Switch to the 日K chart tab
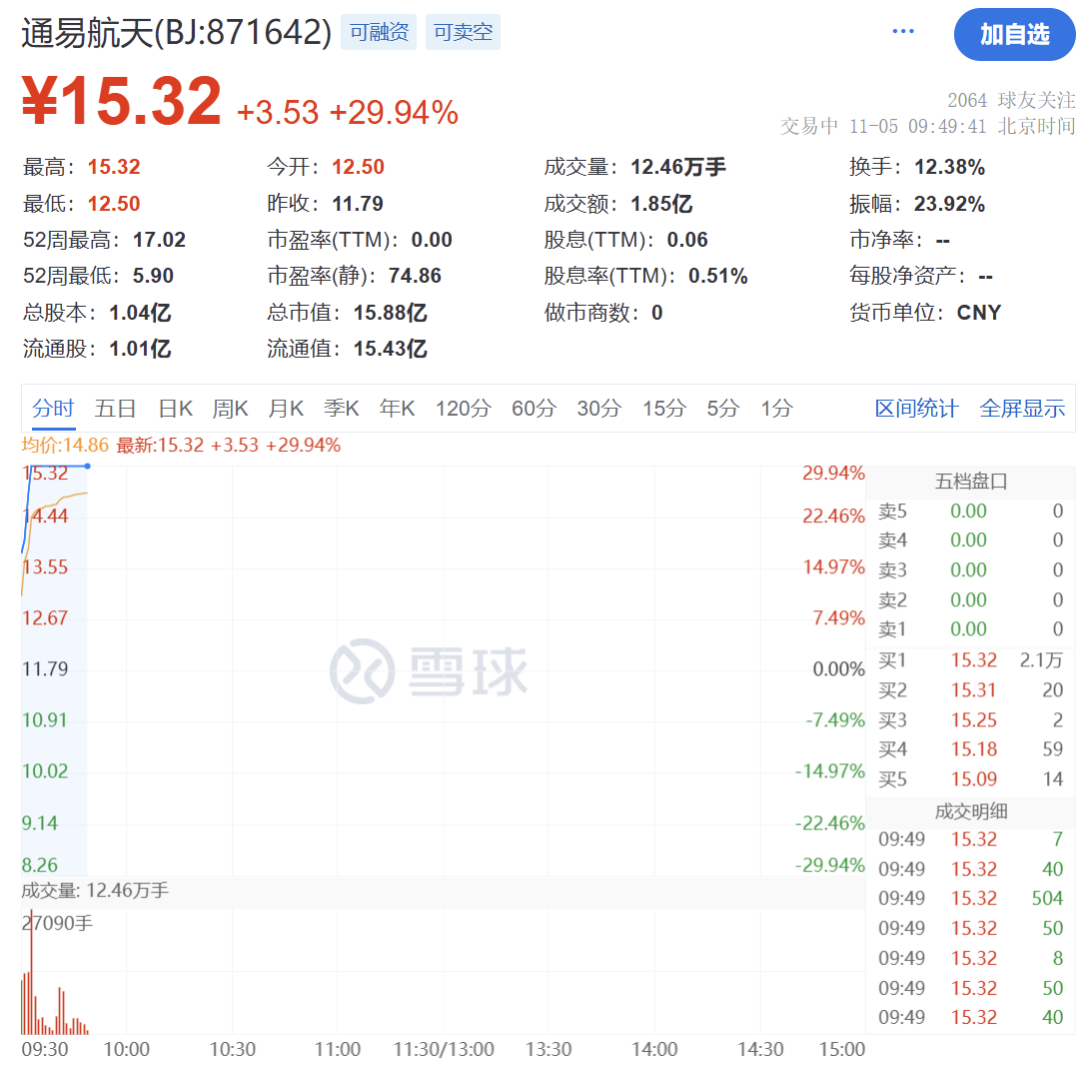The width and height of the screenshot is (1080, 1065). tap(175, 409)
